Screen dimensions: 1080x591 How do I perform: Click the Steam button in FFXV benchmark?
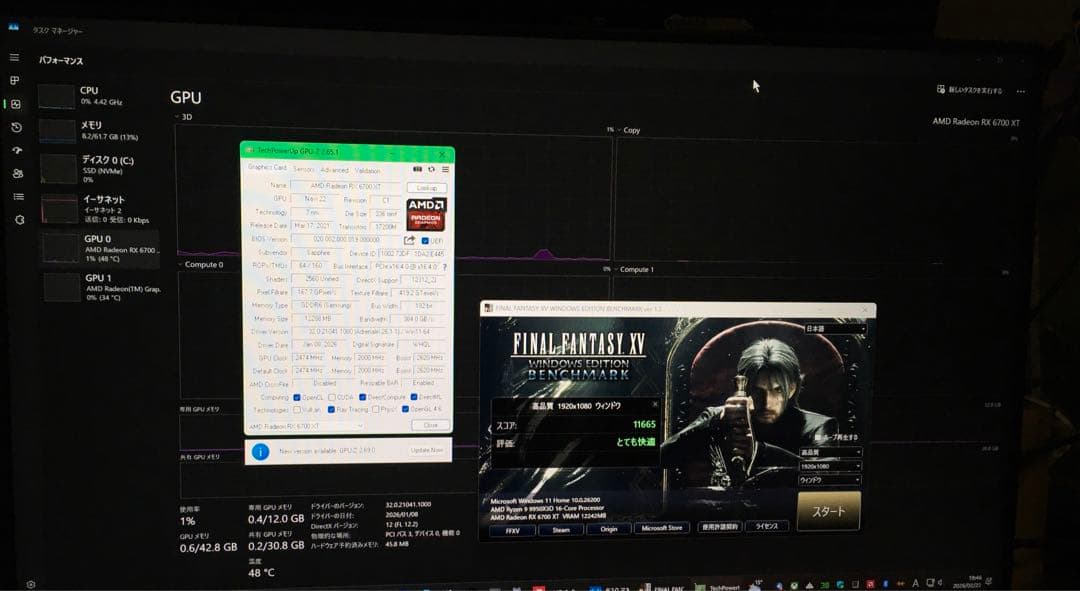pos(561,530)
